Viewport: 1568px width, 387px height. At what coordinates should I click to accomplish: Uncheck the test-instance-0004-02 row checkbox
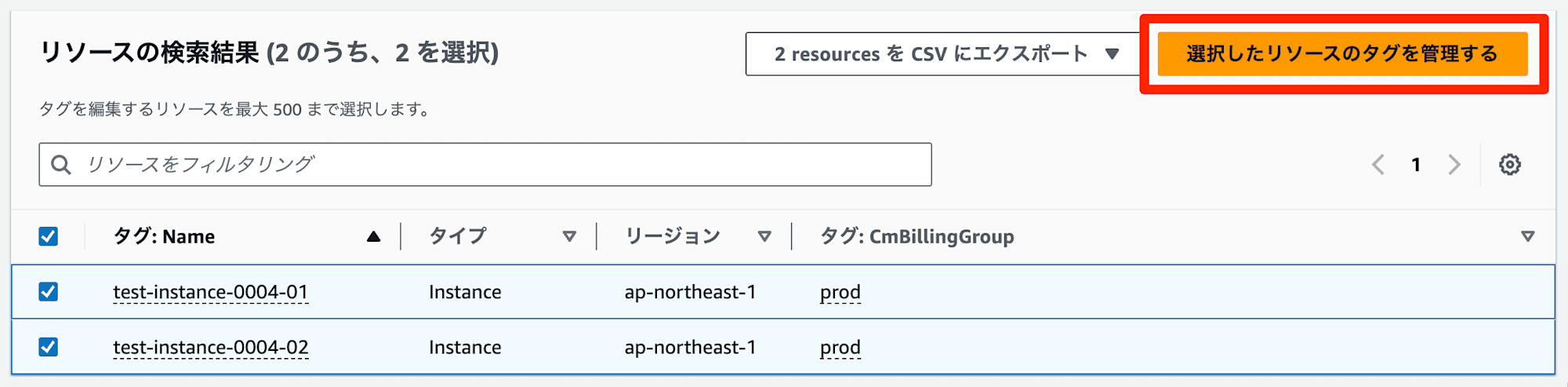click(49, 347)
